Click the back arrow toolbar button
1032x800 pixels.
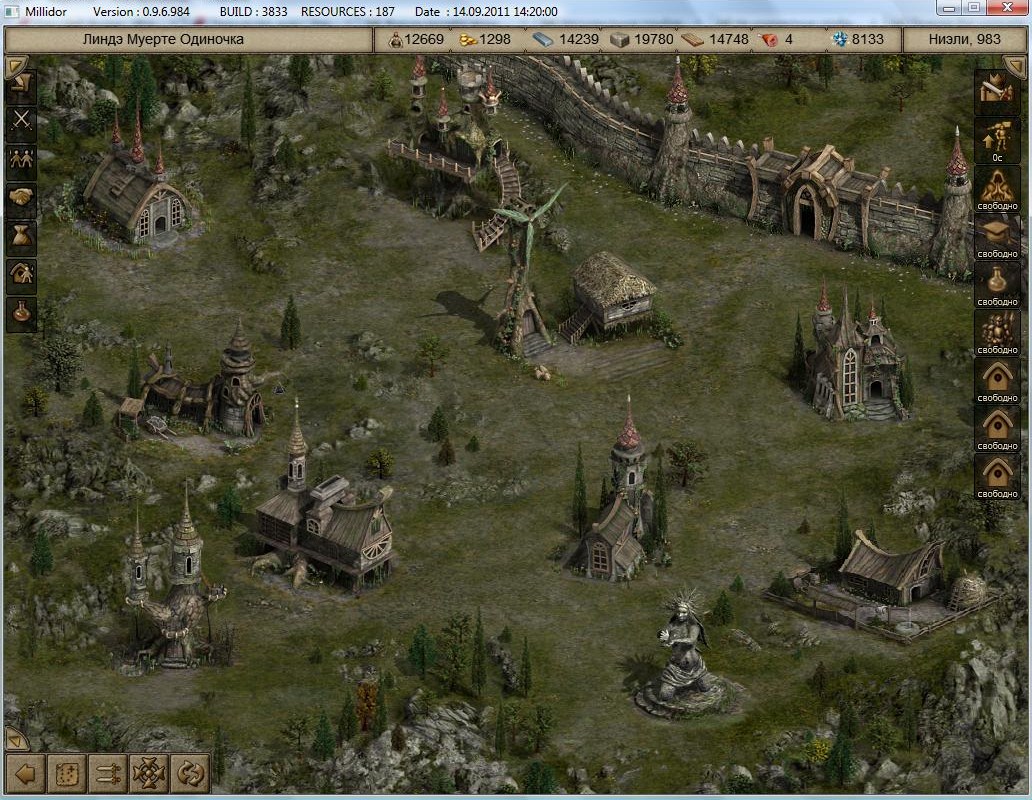tap(26, 773)
